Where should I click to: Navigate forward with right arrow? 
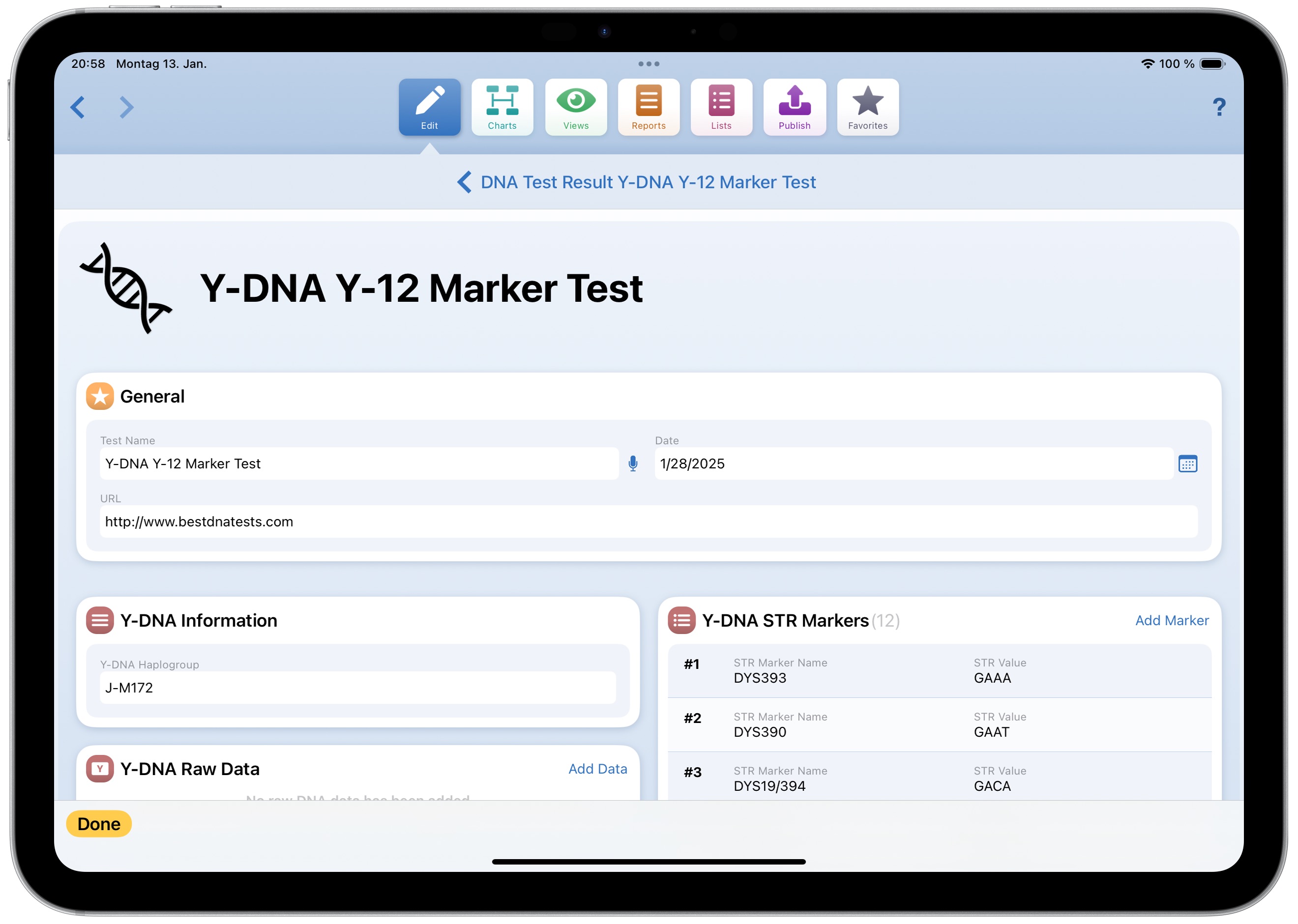(126, 107)
